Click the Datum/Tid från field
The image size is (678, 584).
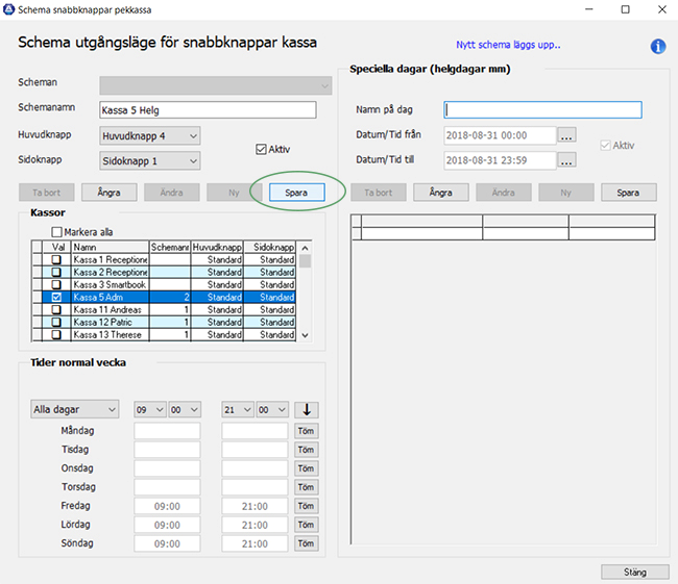click(500, 135)
